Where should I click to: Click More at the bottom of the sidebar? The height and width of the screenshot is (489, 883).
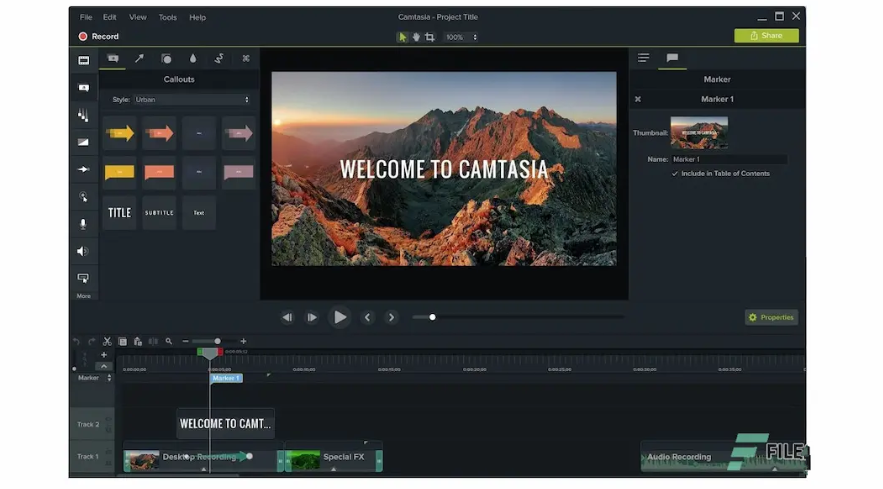(x=83, y=296)
